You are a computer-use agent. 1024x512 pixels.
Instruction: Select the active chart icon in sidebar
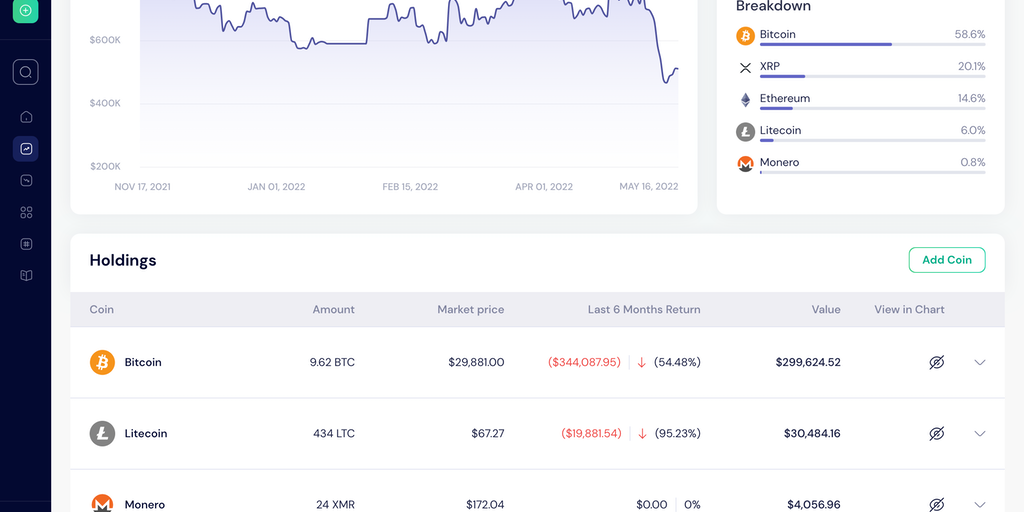tap(26, 149)
